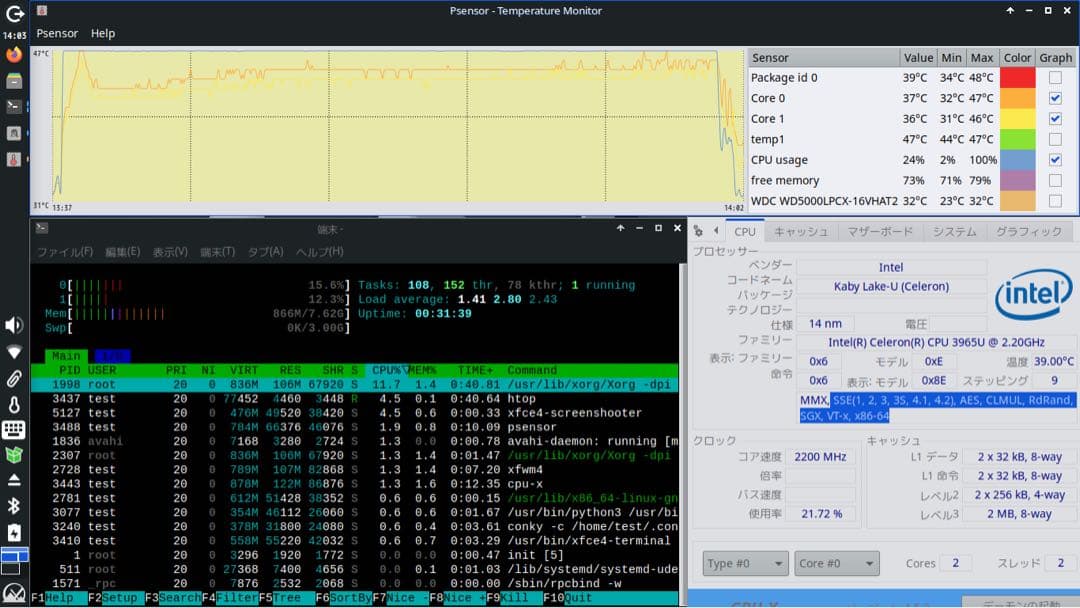
Task: Open the Psensor menu
Action: 57,33
